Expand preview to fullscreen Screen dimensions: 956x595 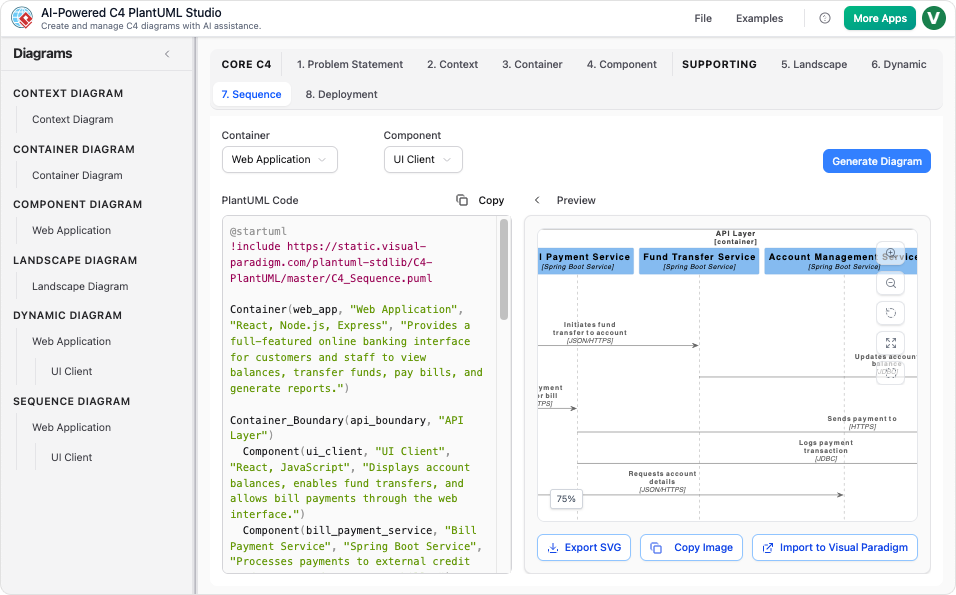point(890,343)
